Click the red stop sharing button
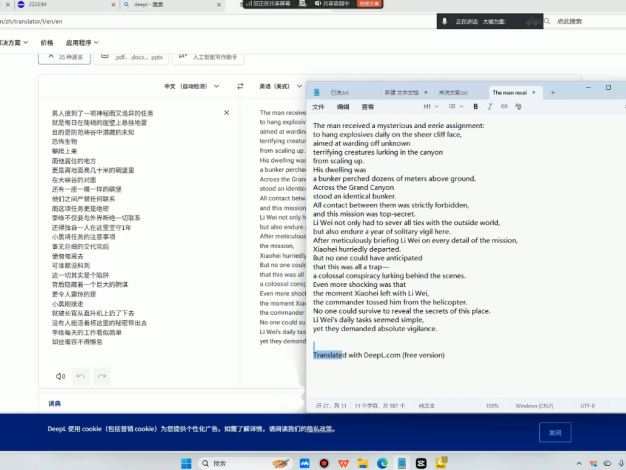The width and height of the screenshot is (626, 470). (x=369, y=4)
